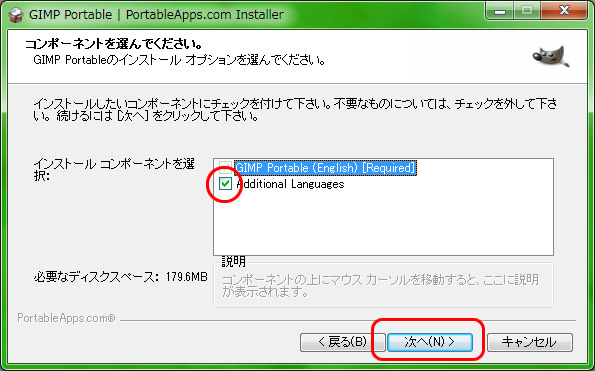The width and height of the screenshot is (595, 371).
Task: Click the GIMP Wilber mascot logo
Action: point(551,57)
